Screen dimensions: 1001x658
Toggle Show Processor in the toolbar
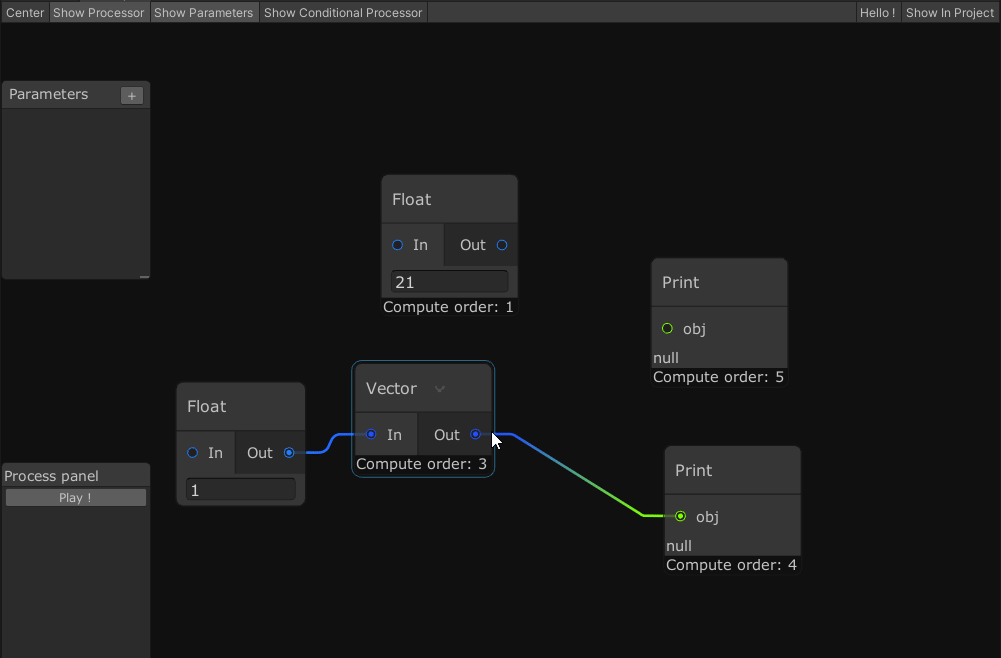(98, 12)
